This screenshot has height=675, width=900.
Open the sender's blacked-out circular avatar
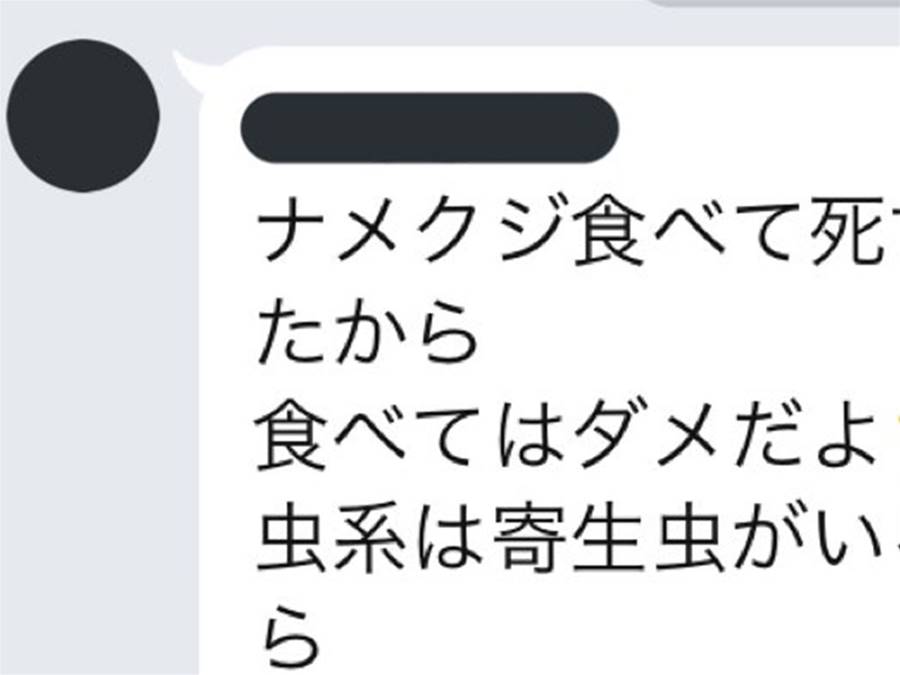coord(83,115)
